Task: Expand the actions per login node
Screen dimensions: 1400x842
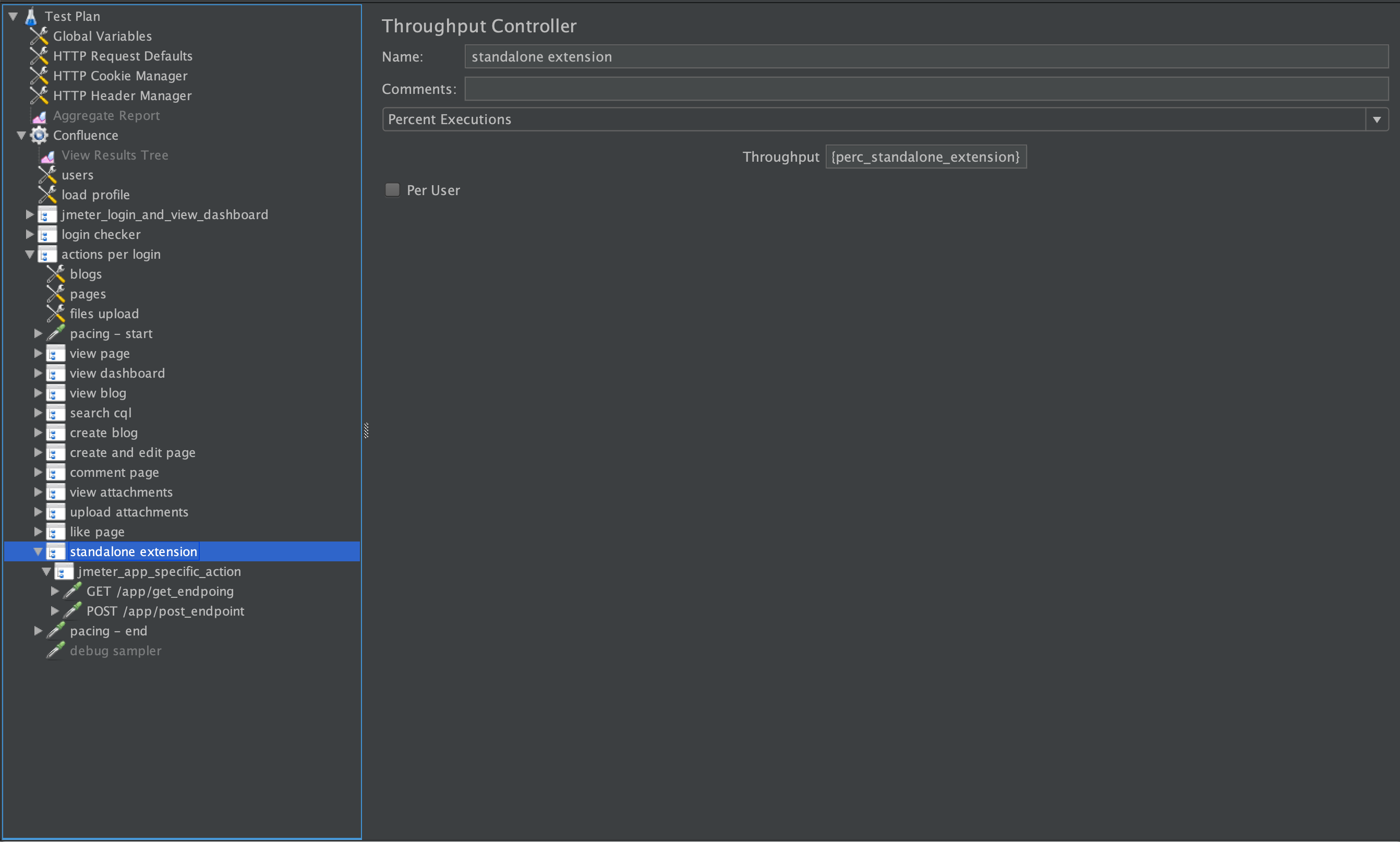Action: [x=30, y=254]
